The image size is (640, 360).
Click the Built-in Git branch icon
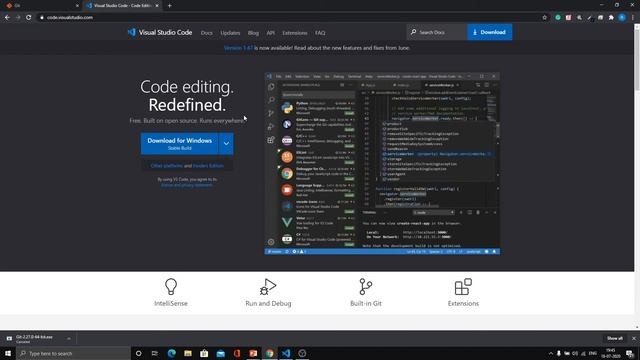[365, 287]
